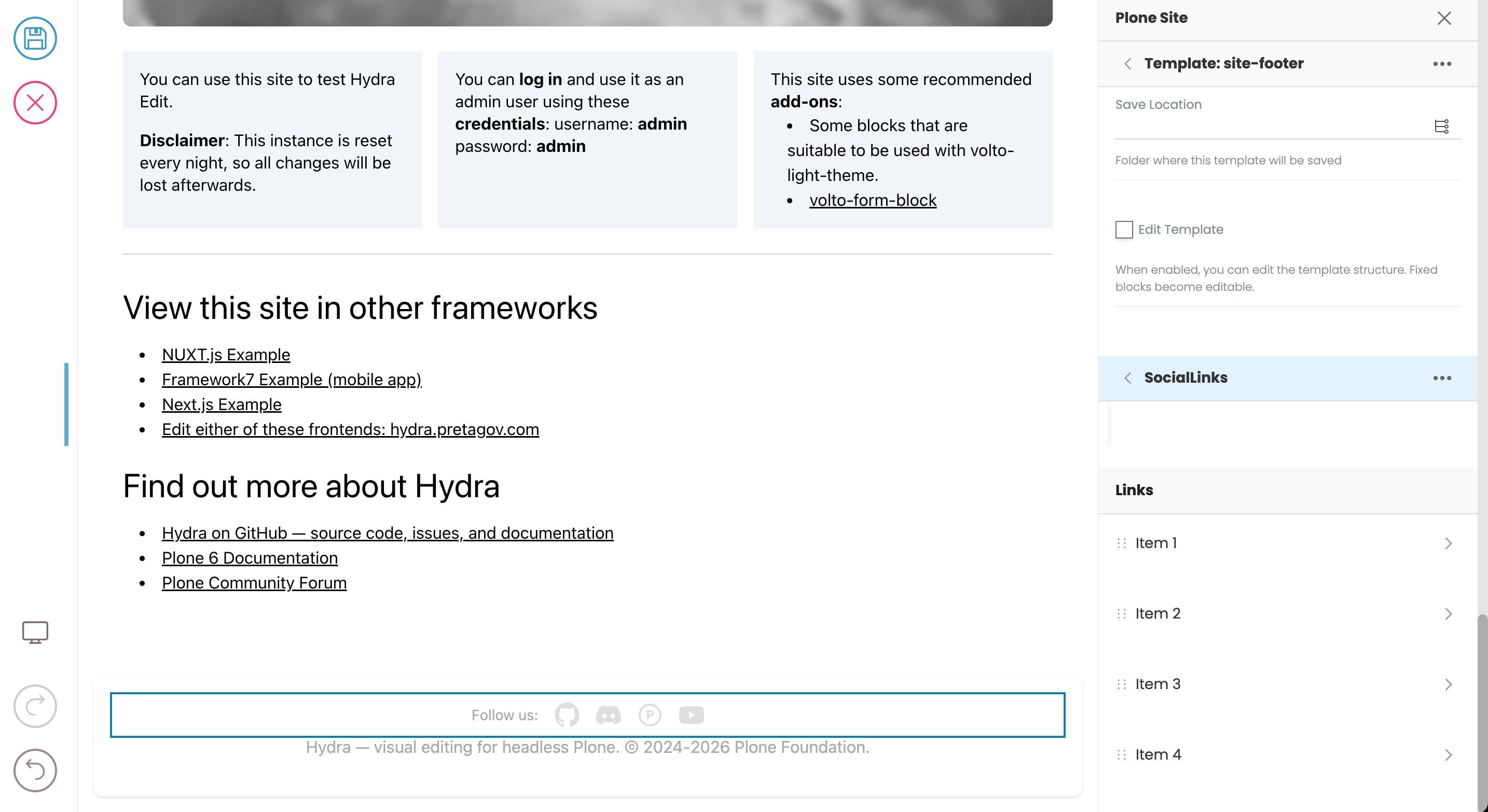
Task: Click the Discord icon in footer
Action: coord(608,715)
